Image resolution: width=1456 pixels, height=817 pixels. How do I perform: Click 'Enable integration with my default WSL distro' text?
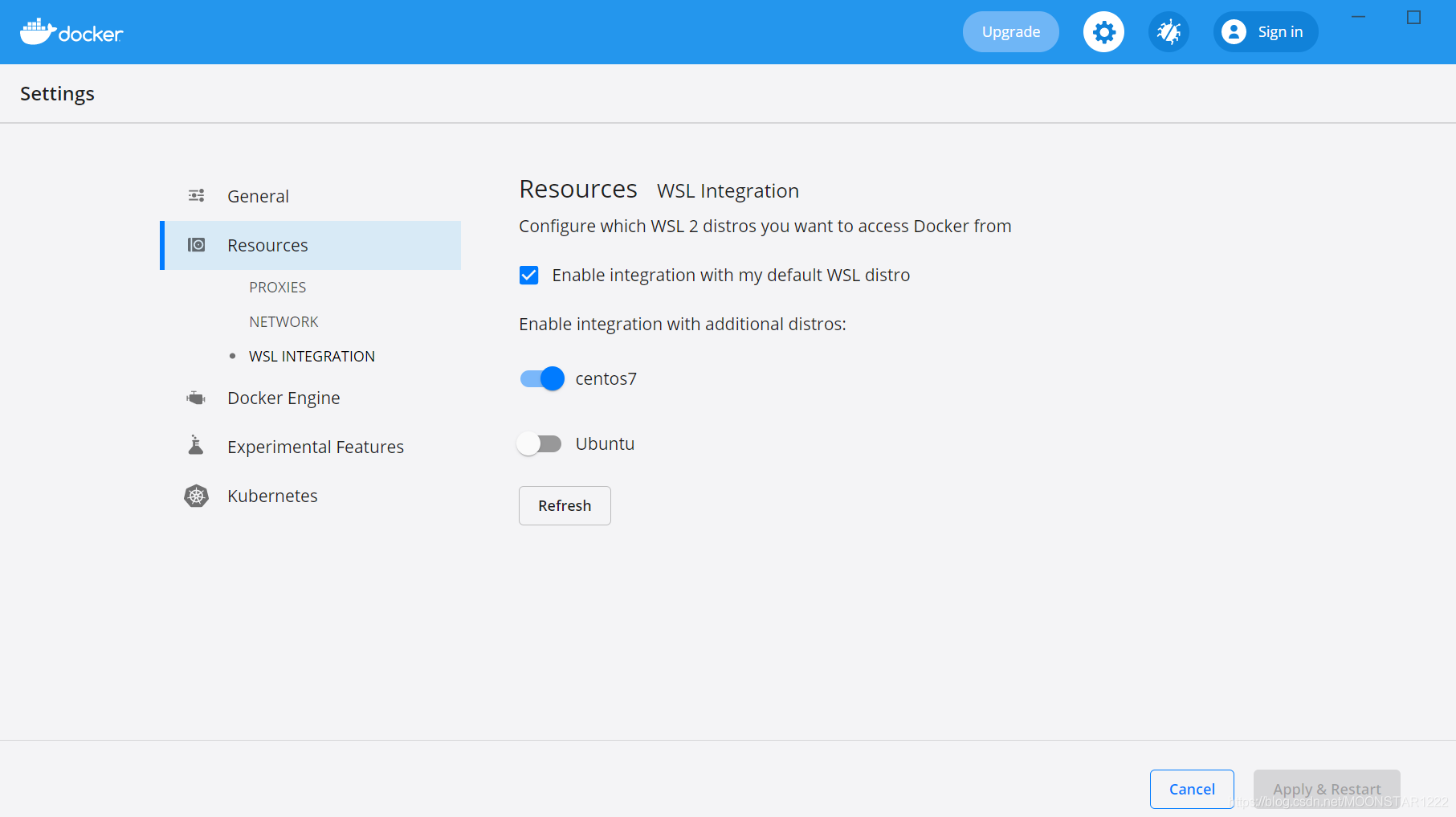coord(731,275)
